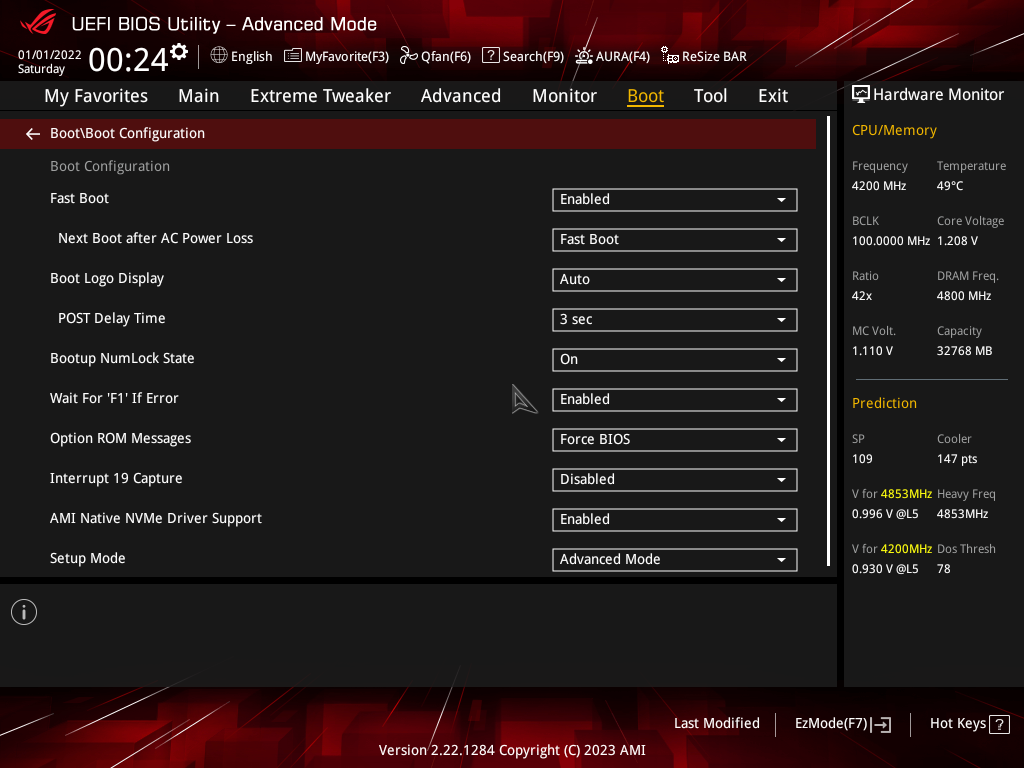This screenshot has height=768, width=1024.
Task: Go back with the left arrow
Action: click(x=33, y=134)
